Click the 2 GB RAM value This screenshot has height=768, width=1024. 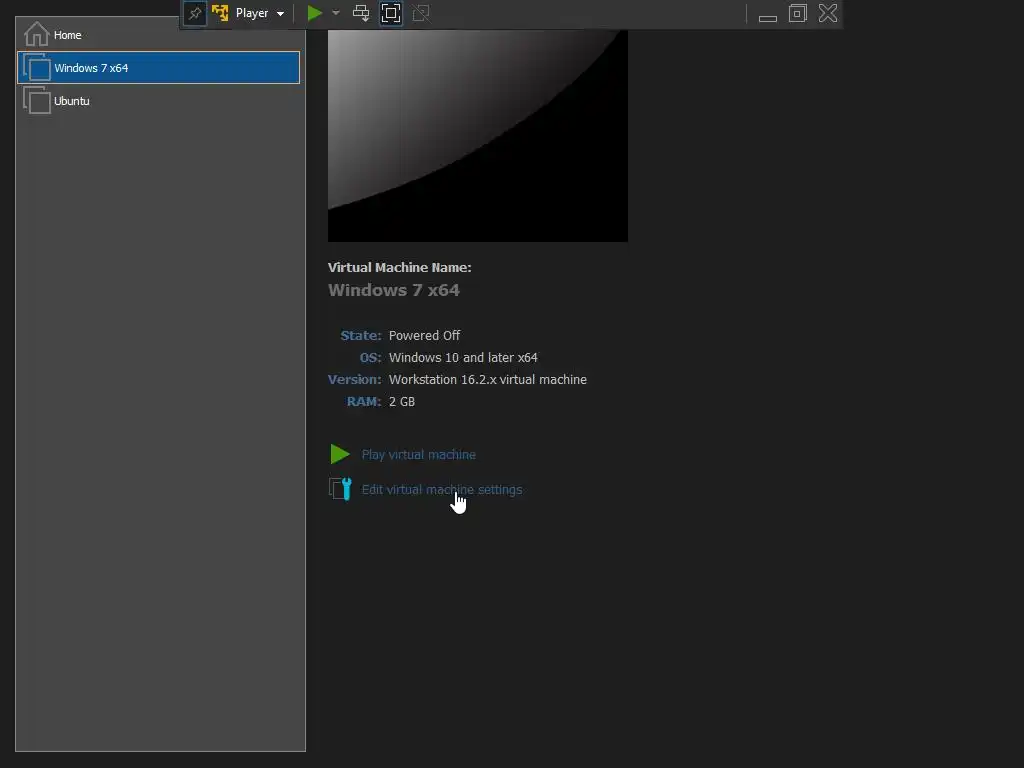[402, 402]
